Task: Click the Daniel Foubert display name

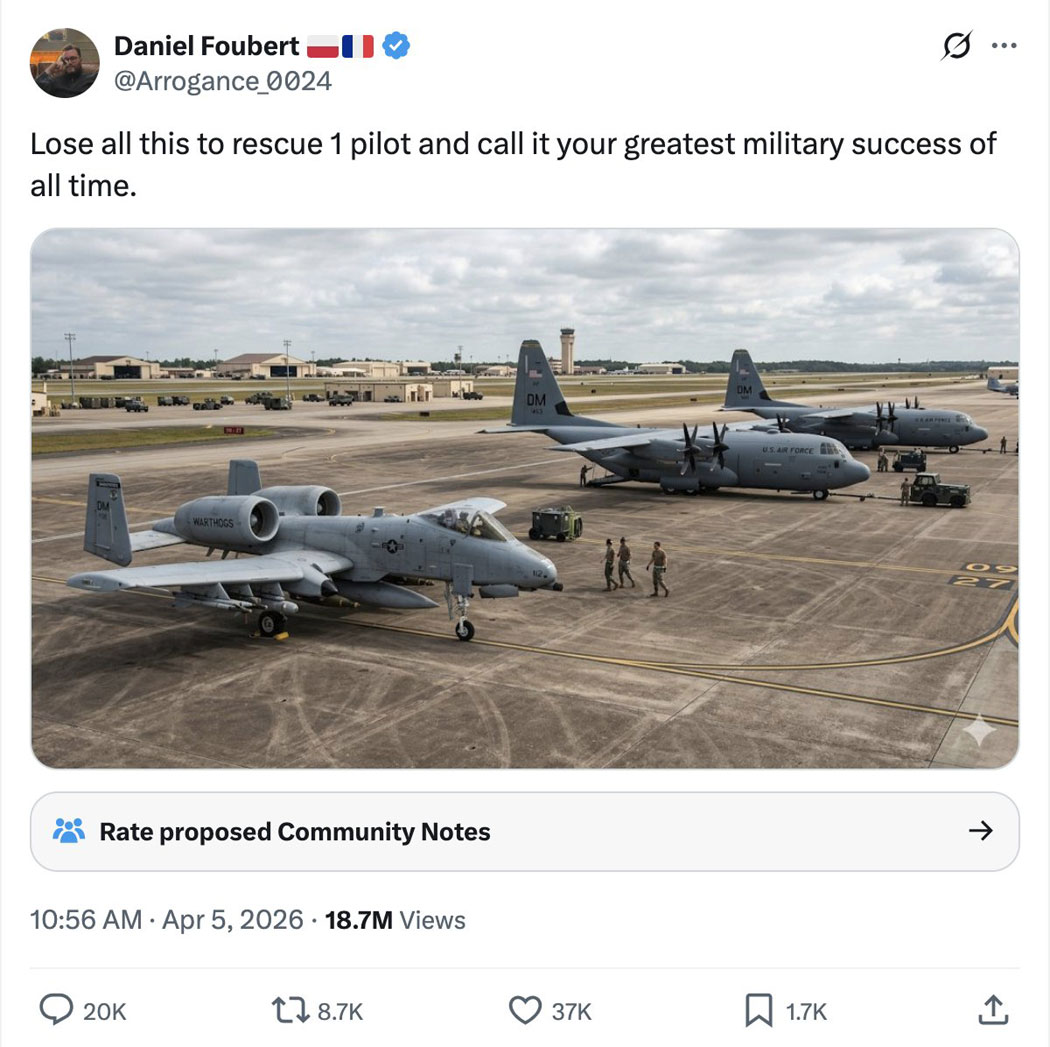Action: (206, 46)
